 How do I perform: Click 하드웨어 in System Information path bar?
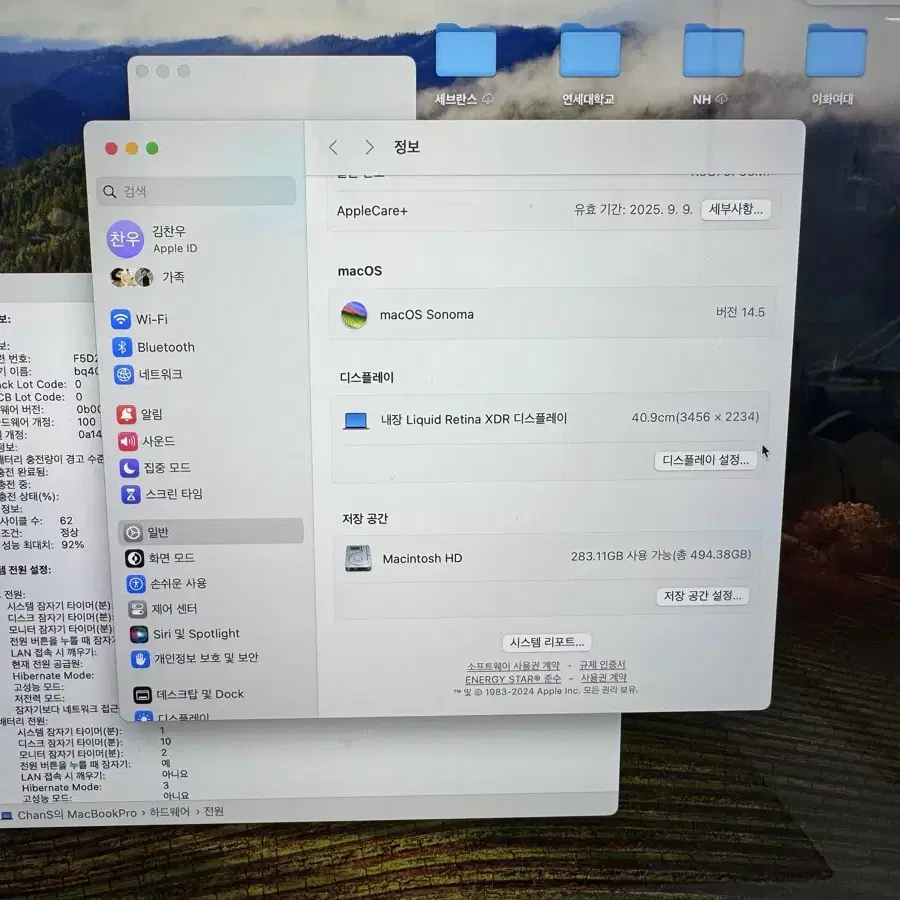point(169,812)
